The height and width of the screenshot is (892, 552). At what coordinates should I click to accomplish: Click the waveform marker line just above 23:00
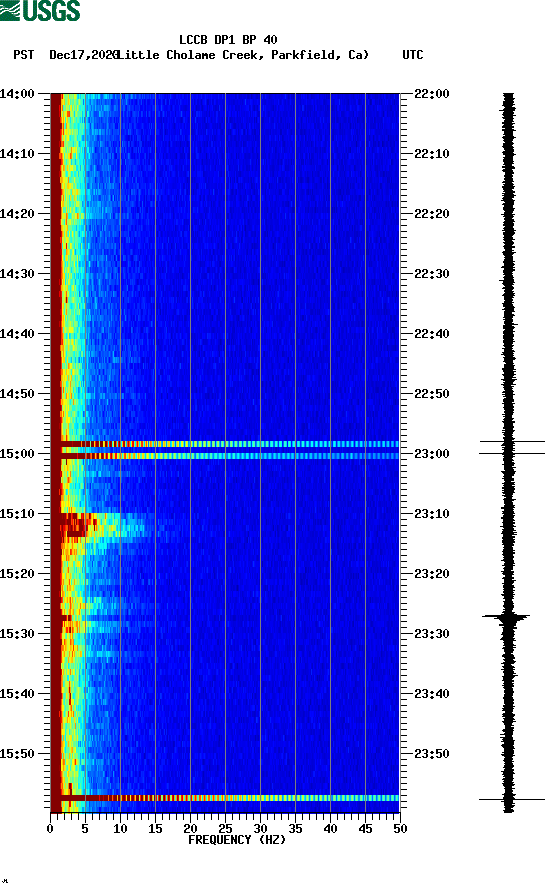(512, 441)
